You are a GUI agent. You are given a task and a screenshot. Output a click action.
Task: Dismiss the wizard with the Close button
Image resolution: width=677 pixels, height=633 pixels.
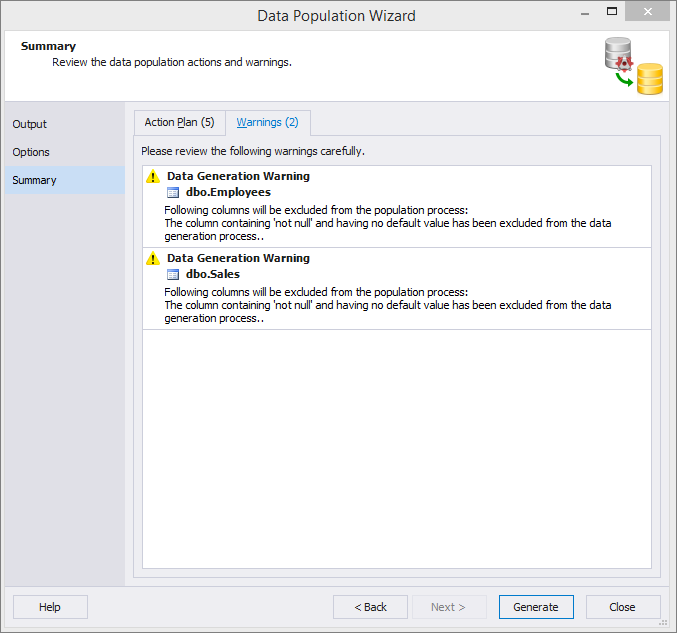[x=623, y=607]
